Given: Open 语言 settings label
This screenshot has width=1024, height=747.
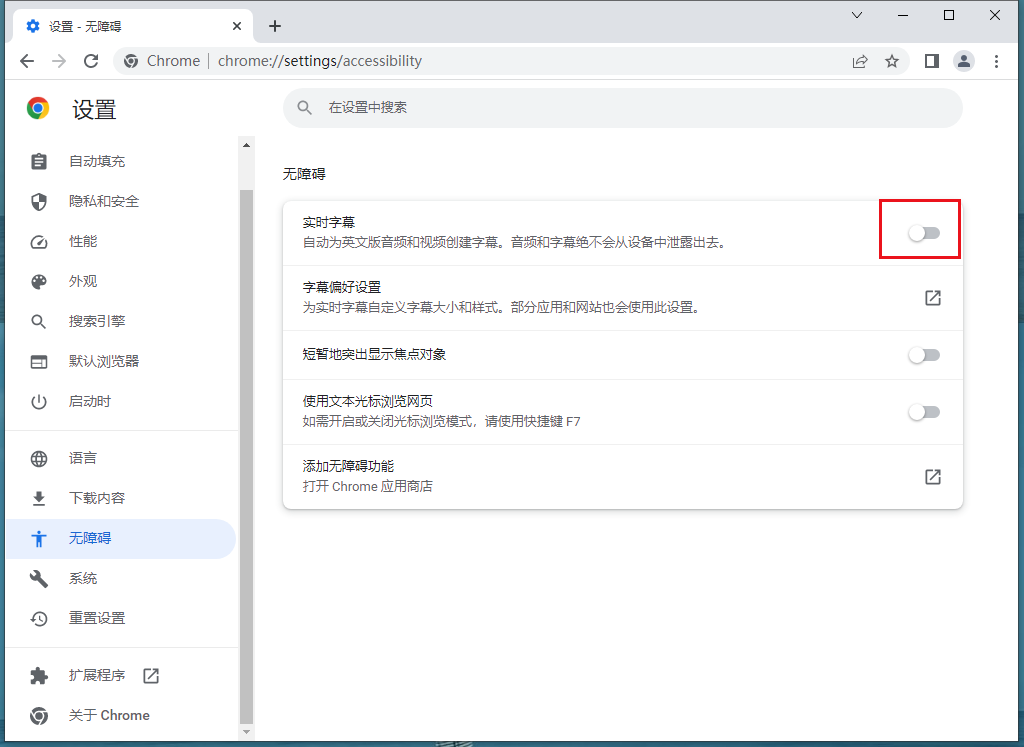Looking at the screenshot, I should [82, 458].
